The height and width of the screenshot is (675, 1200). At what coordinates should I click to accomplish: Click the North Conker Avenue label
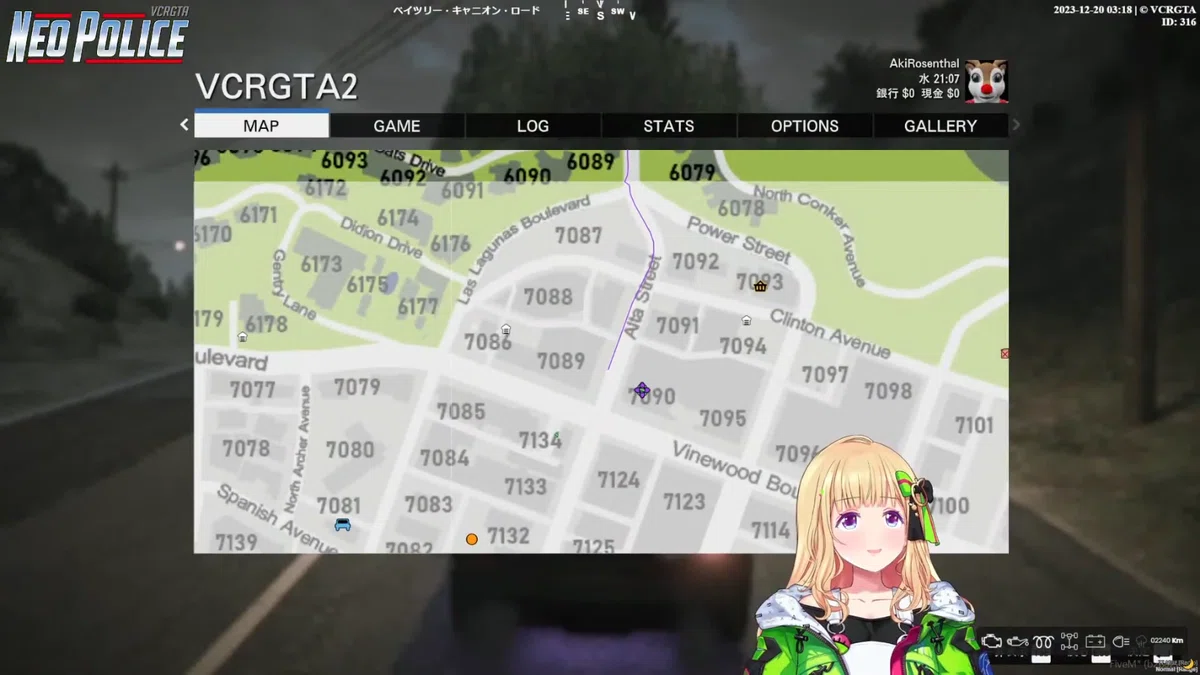[810, 235]
